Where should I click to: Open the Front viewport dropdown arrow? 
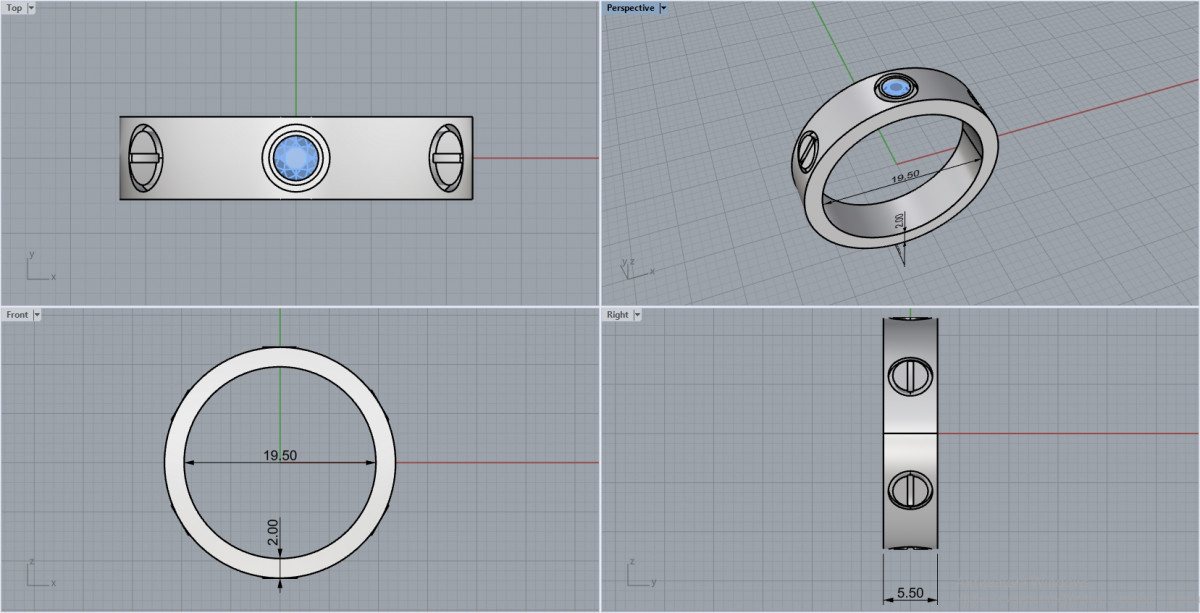click(37, 315)
